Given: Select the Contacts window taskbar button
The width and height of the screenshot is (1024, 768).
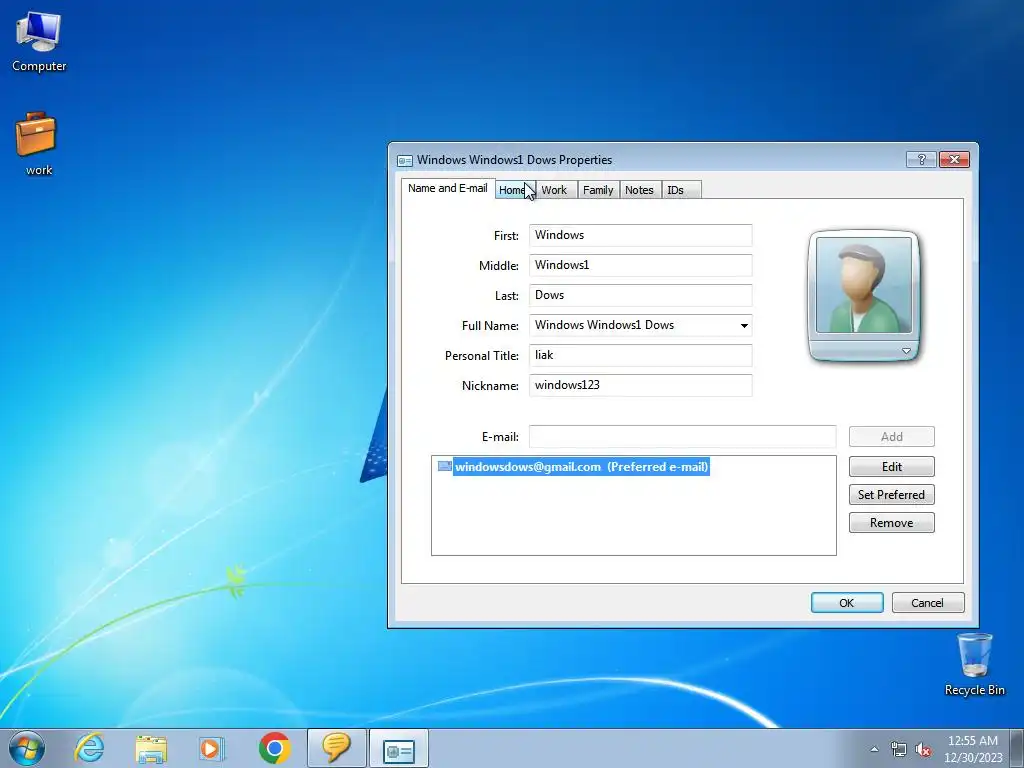Looking at the screenshot, I should pos(398,748).
